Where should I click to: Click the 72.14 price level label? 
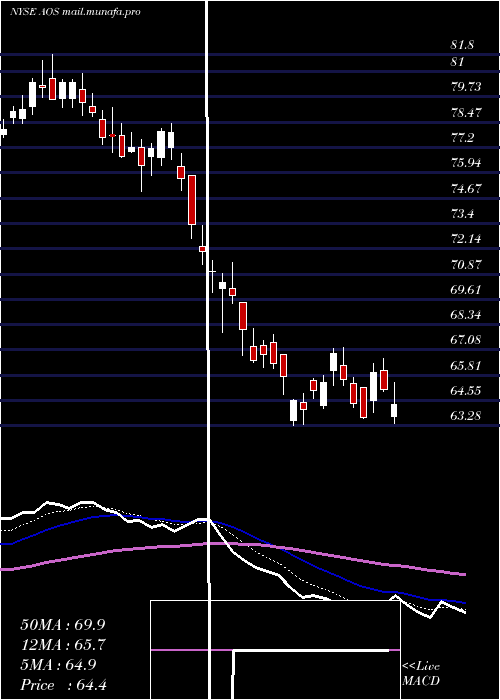click(466, 239)
